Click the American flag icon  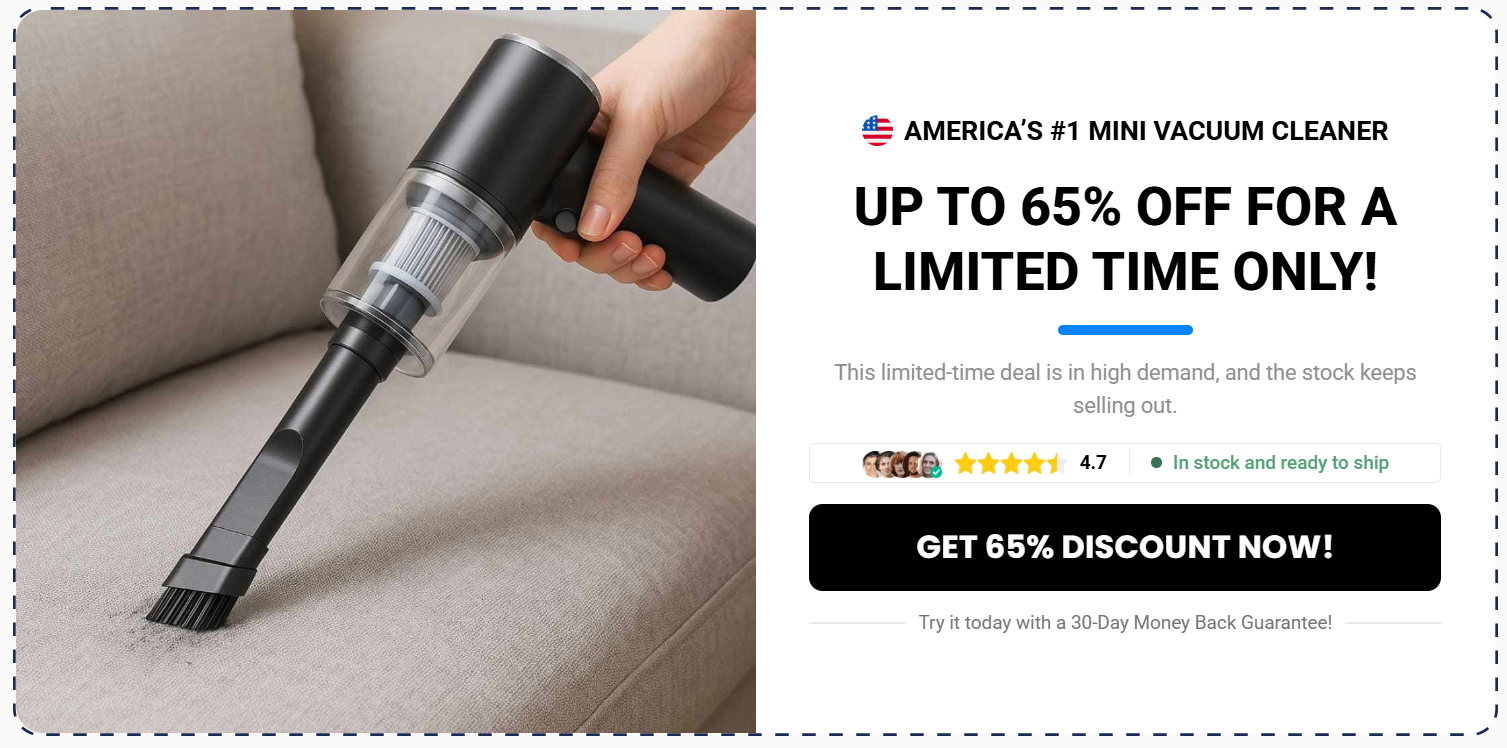877,131
